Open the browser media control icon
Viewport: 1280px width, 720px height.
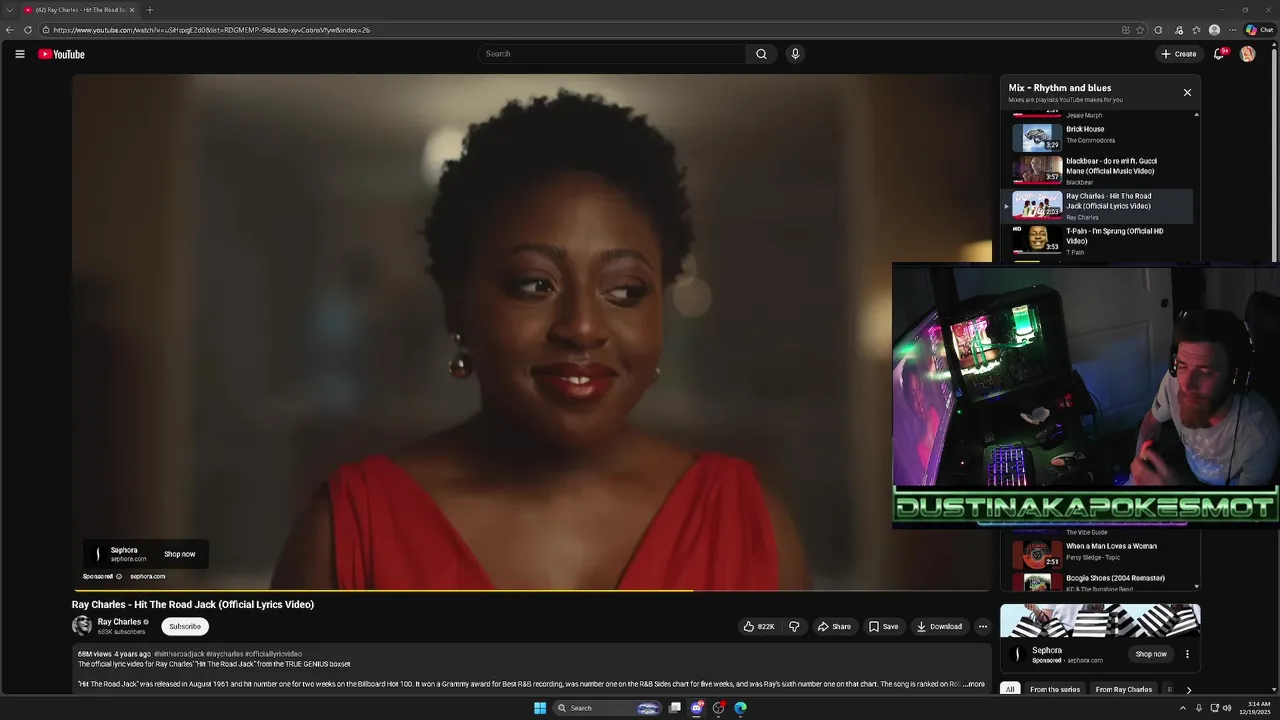[1179, 30]
